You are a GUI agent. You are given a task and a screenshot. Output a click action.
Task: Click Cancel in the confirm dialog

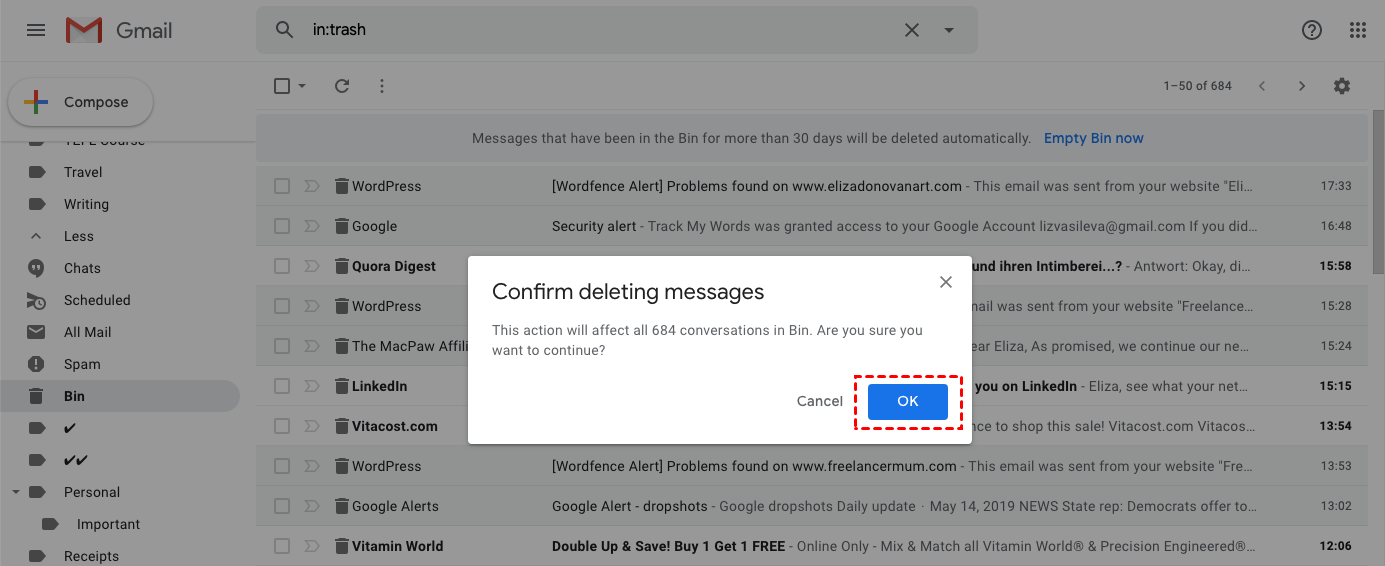click(819, 401)
